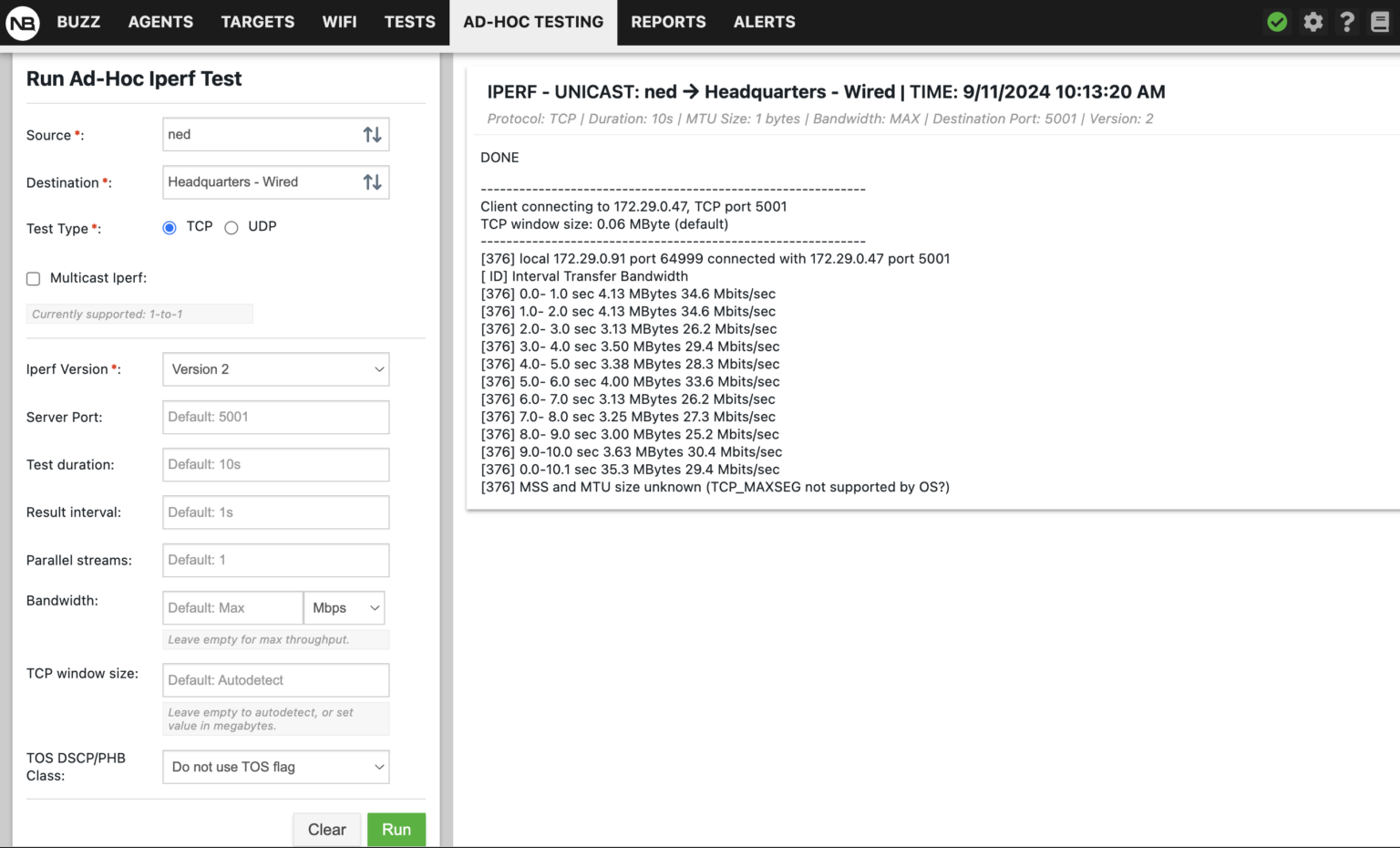Open the WIFI section
The image size is (1400, 848).
point(340,22)
